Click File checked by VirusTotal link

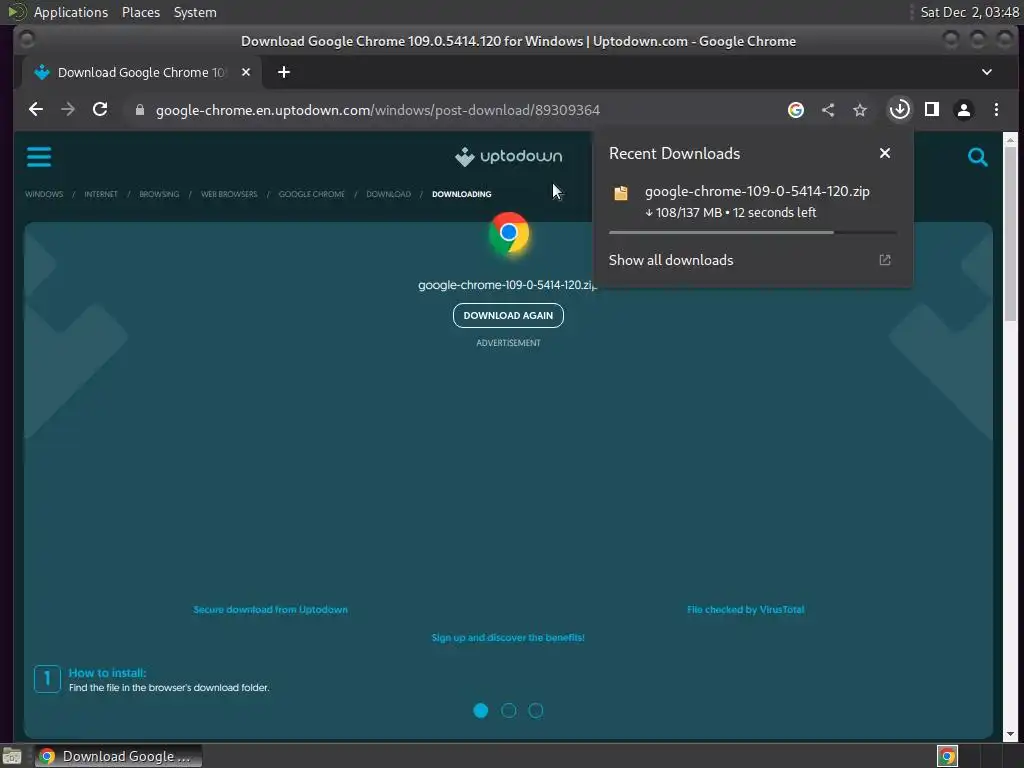[745, 609]
